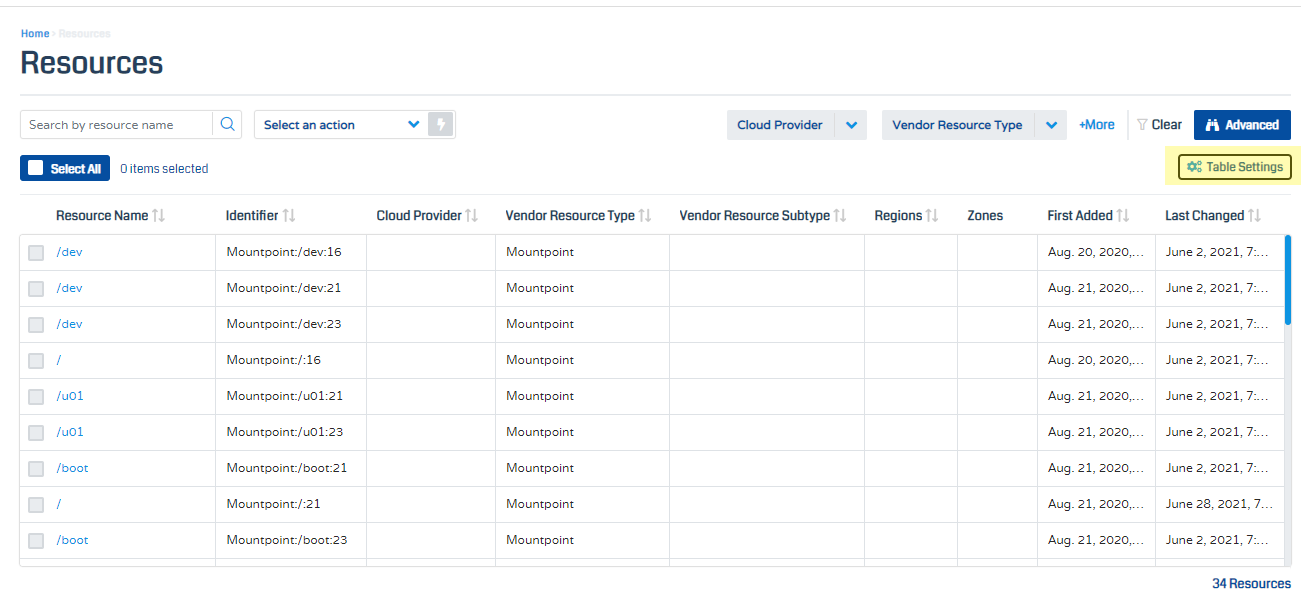Viewport: 1301px width, 589px height.
Task: Sort by Resource Name column arrows
Action: point(158,216)
